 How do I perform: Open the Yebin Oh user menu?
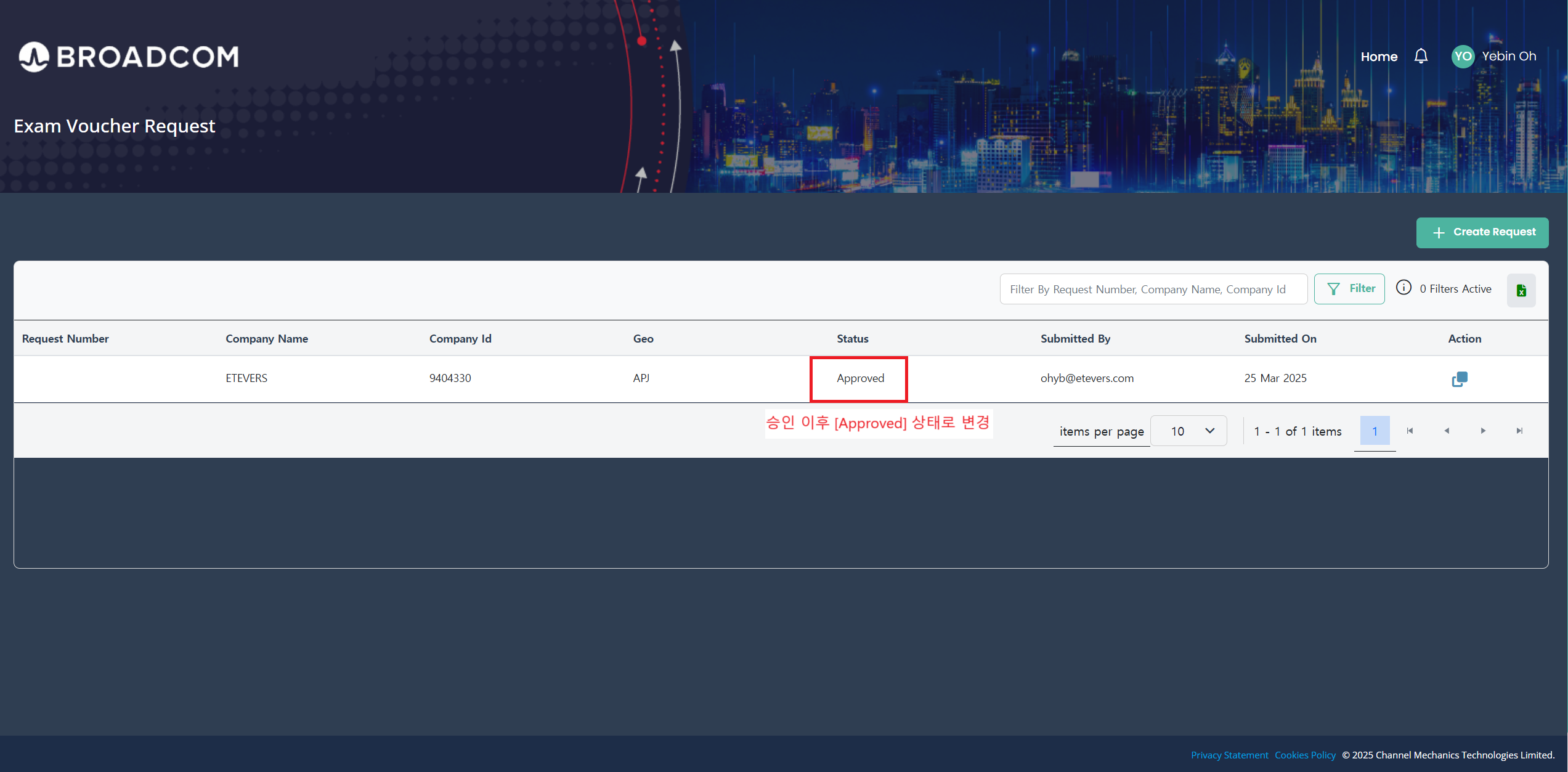(1509, 56)
